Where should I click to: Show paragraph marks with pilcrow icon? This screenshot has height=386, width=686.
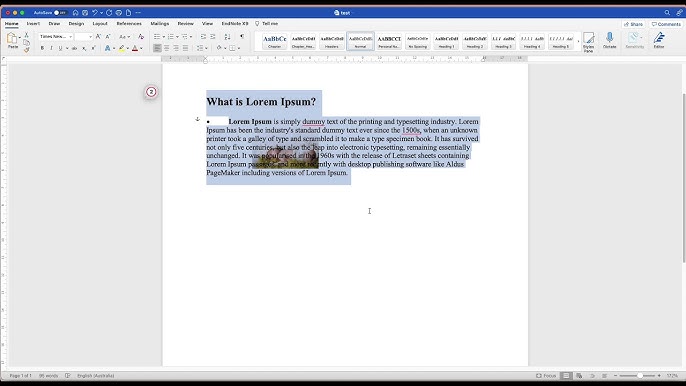coord(242,37)
